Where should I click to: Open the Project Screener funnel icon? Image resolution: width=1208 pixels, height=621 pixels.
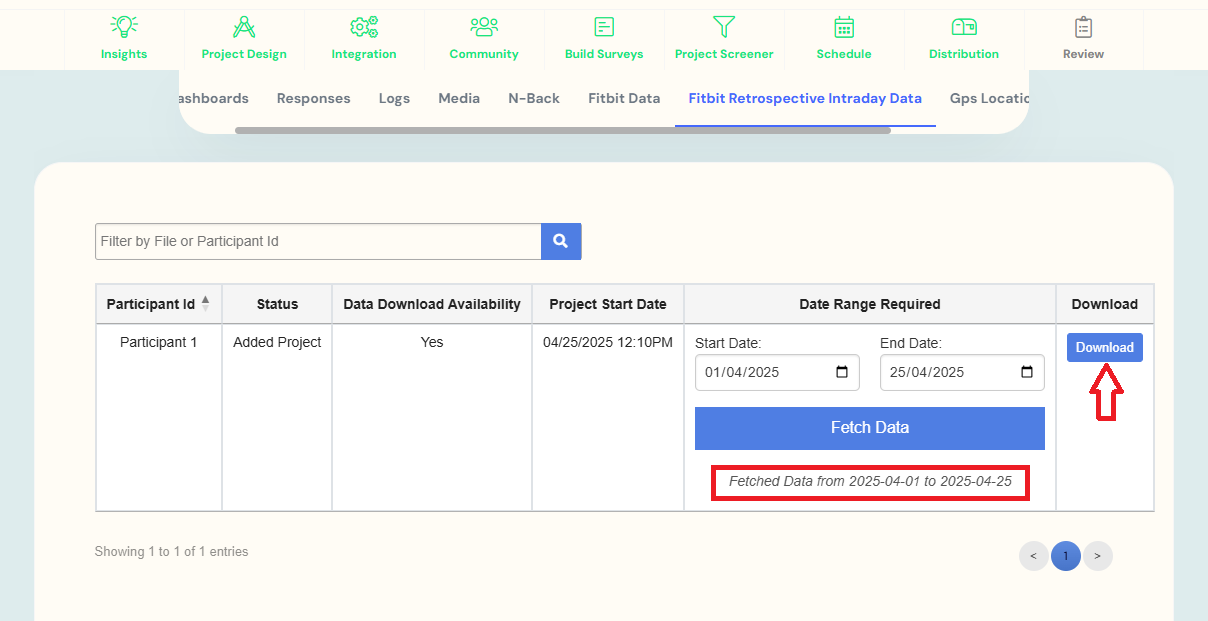724,27
